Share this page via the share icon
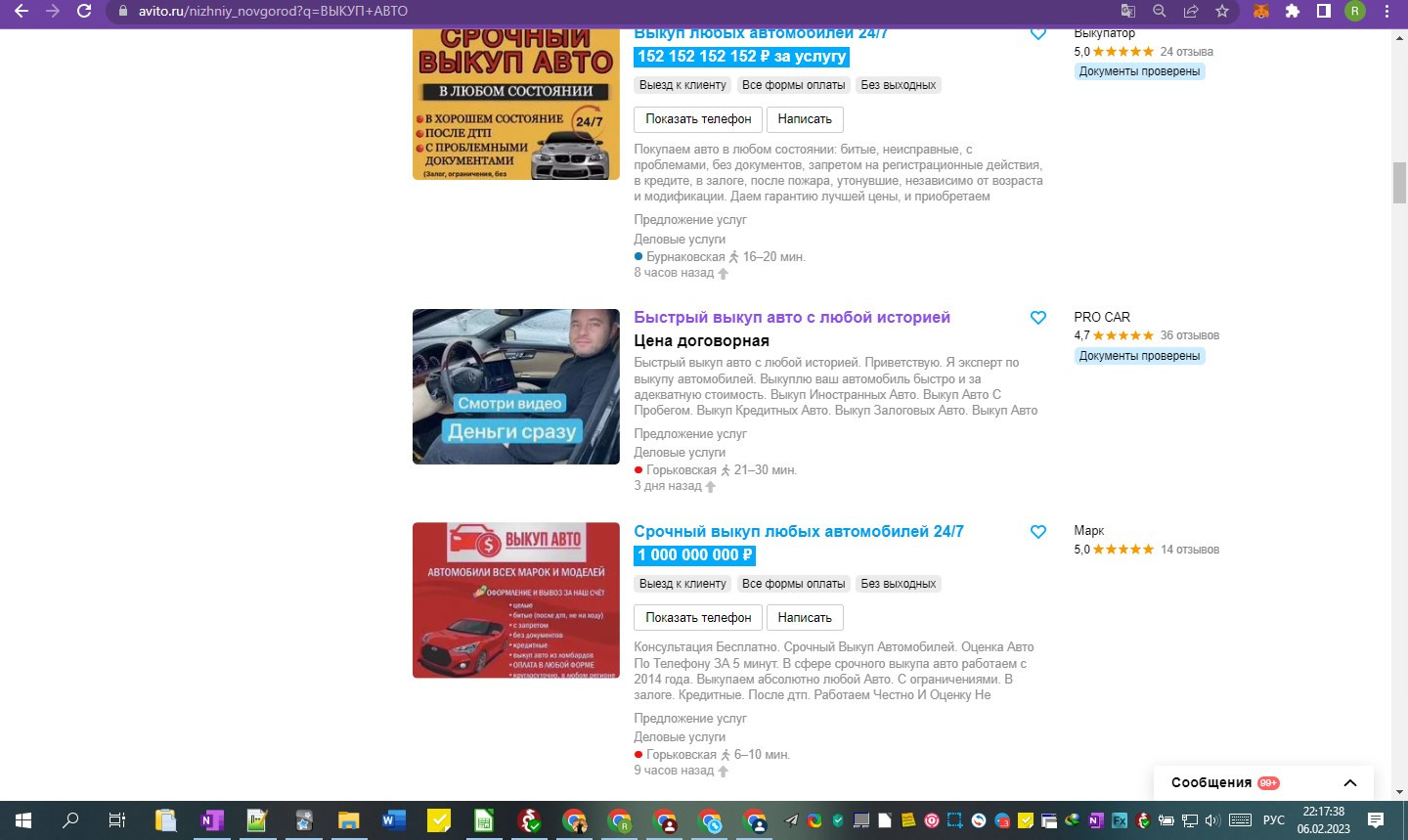This screenshot has width=1408, height=840. pos(1191,11)
